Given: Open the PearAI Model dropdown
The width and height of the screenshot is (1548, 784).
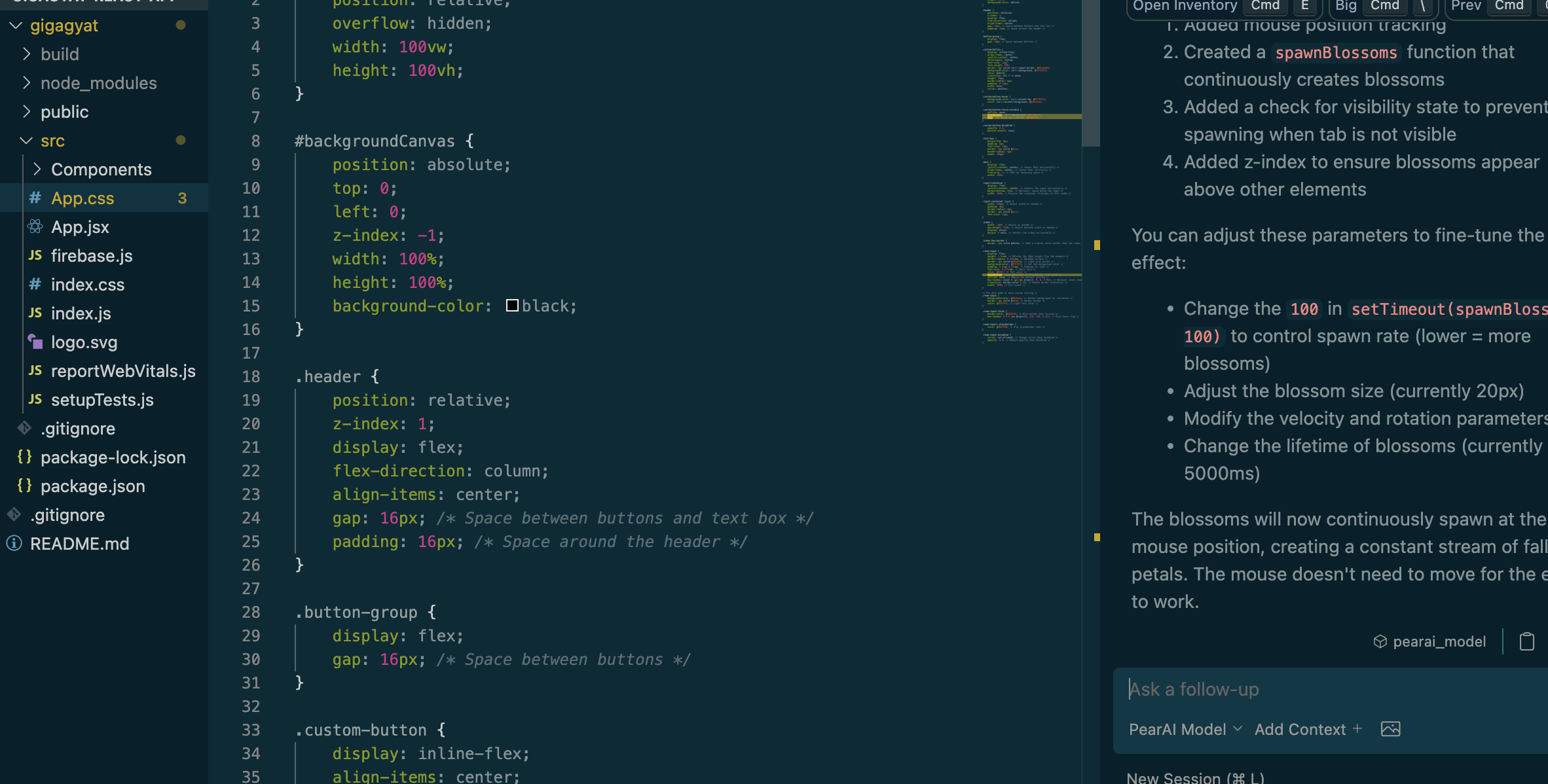Looking at the screenshot, I should click(x=1185, y=729).
